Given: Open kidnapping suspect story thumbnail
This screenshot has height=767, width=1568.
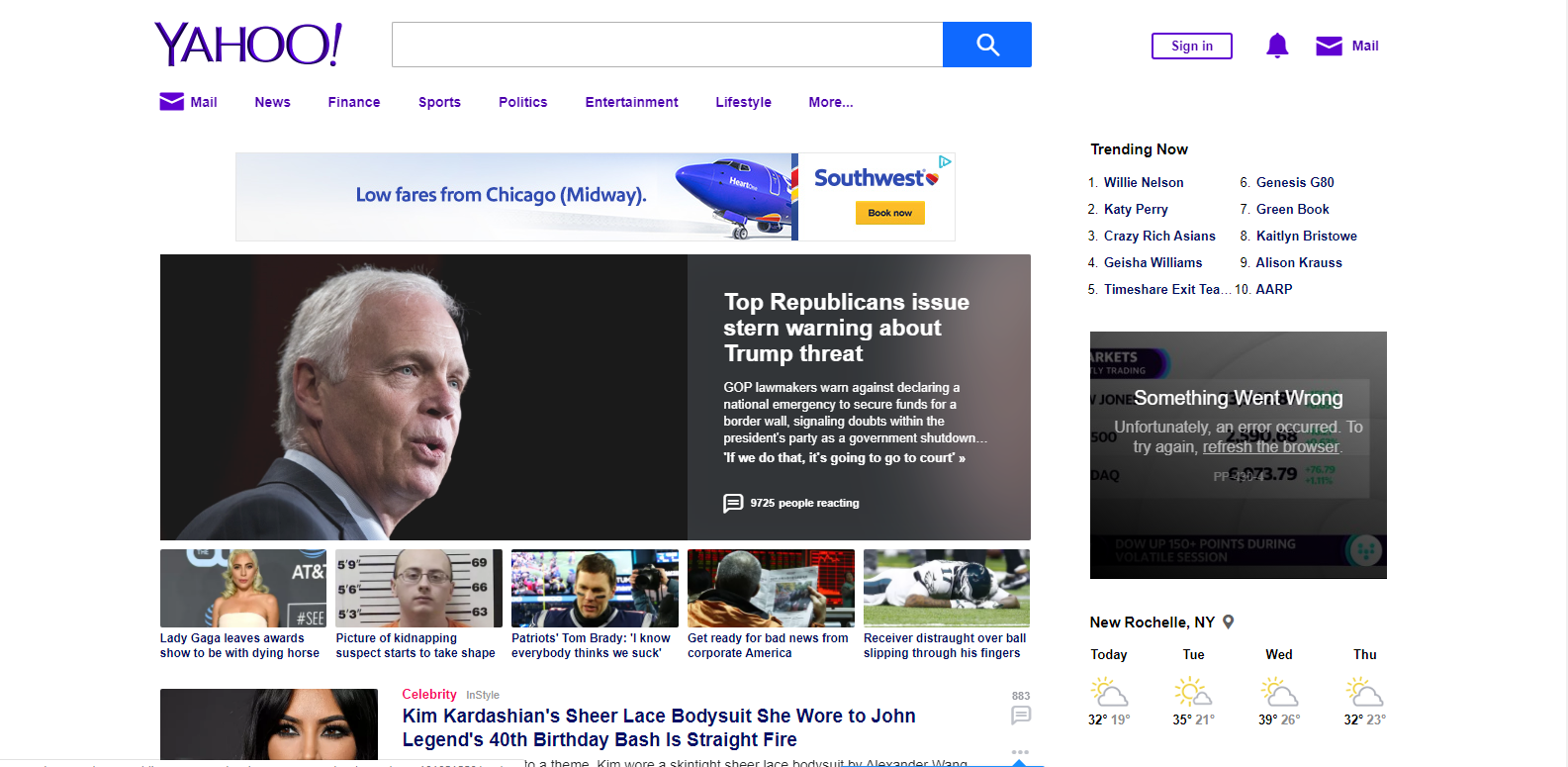Looking at the screenshot, I should pos(418,588).
